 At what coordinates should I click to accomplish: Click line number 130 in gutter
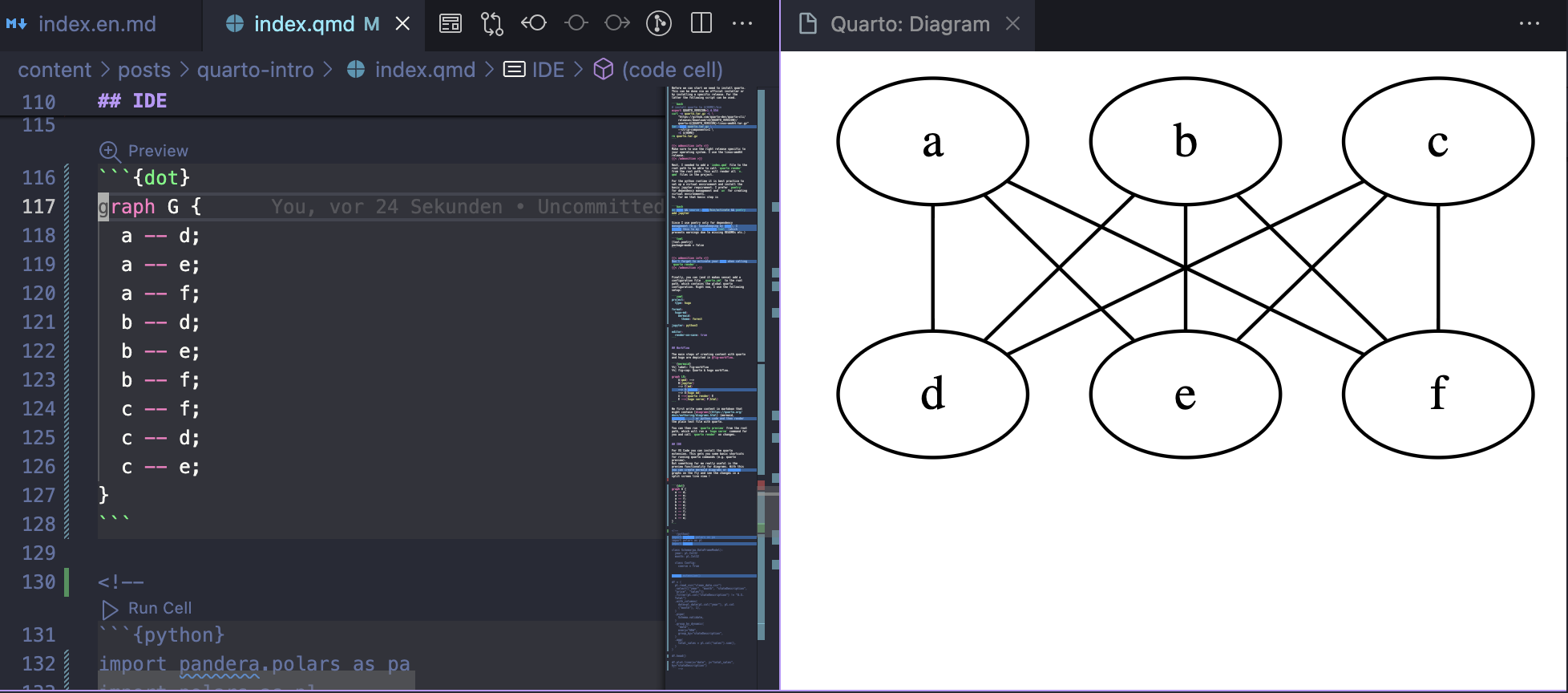(x=38, y=582)
